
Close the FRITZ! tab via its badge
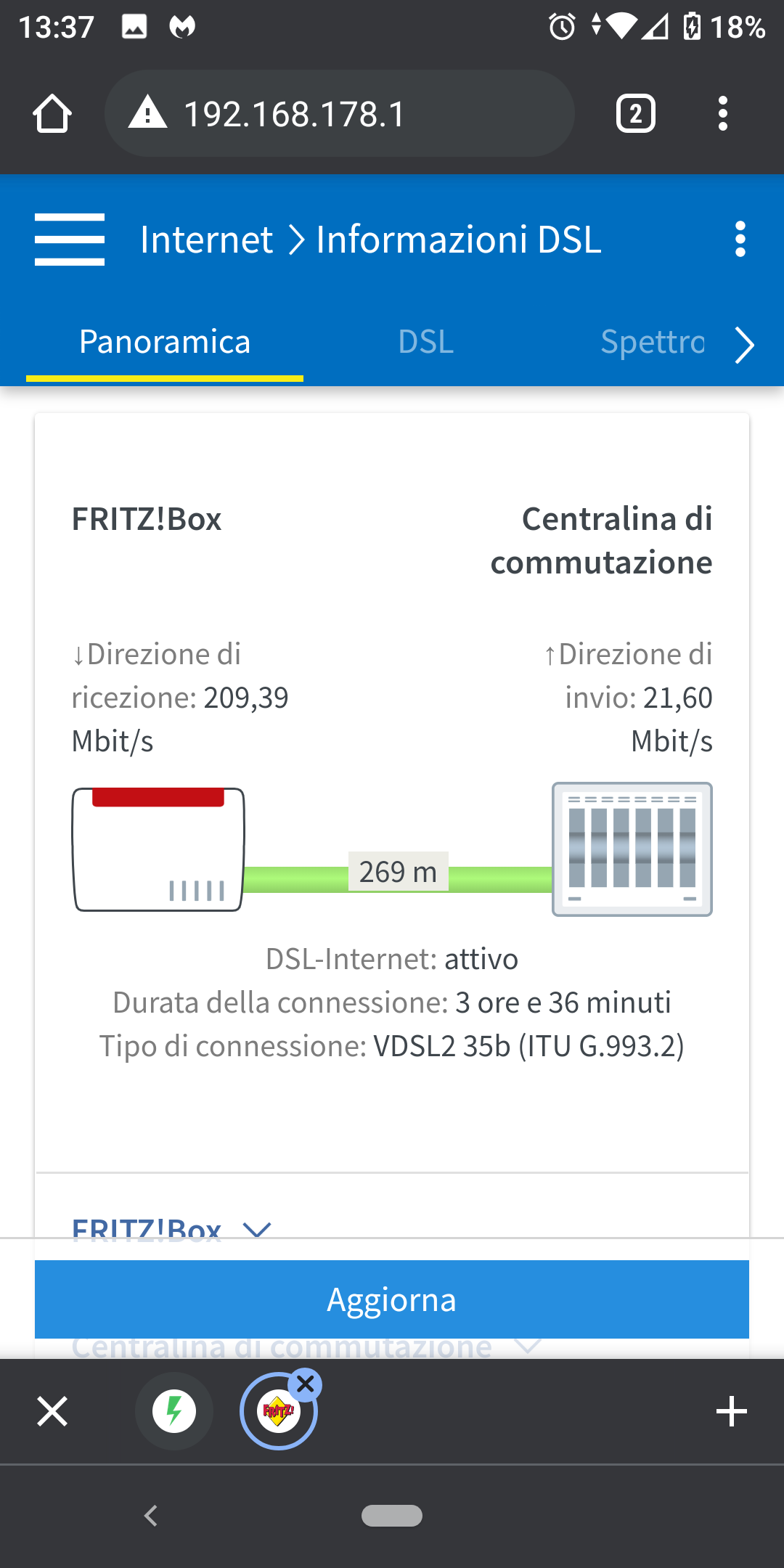click(306, 1385)
